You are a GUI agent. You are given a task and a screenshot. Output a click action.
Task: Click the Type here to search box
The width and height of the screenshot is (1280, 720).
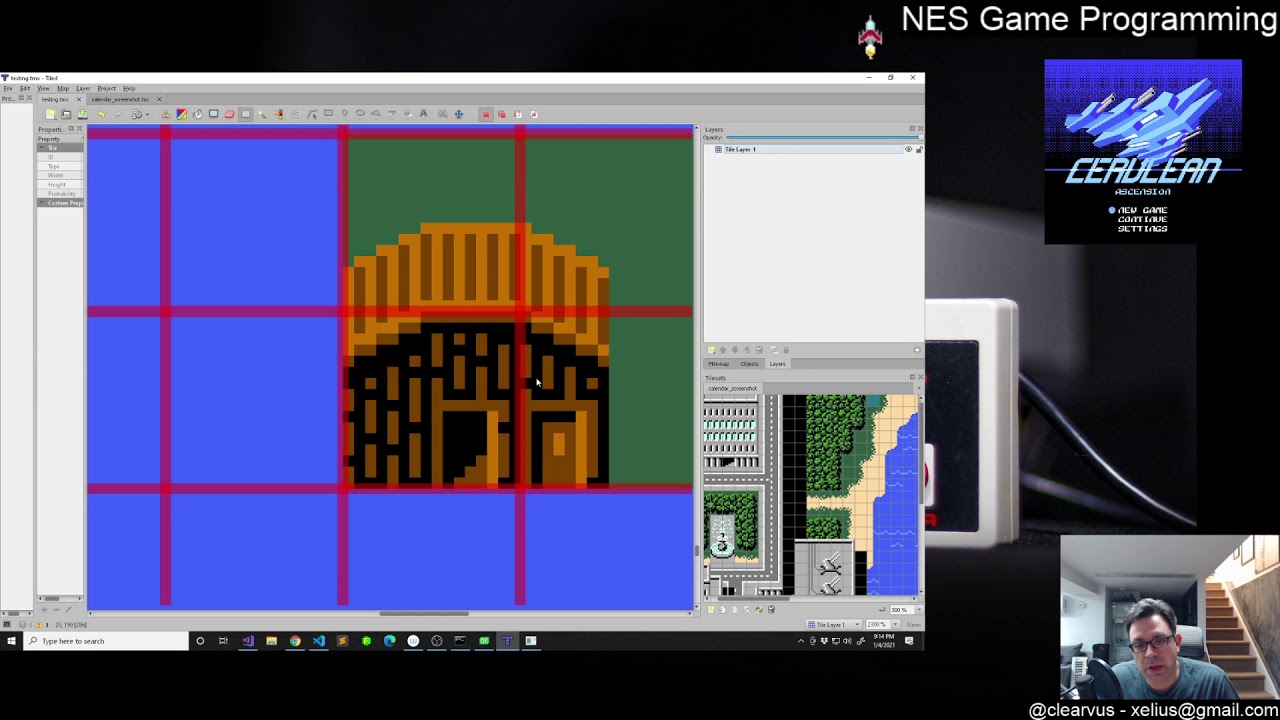point(105,641)
